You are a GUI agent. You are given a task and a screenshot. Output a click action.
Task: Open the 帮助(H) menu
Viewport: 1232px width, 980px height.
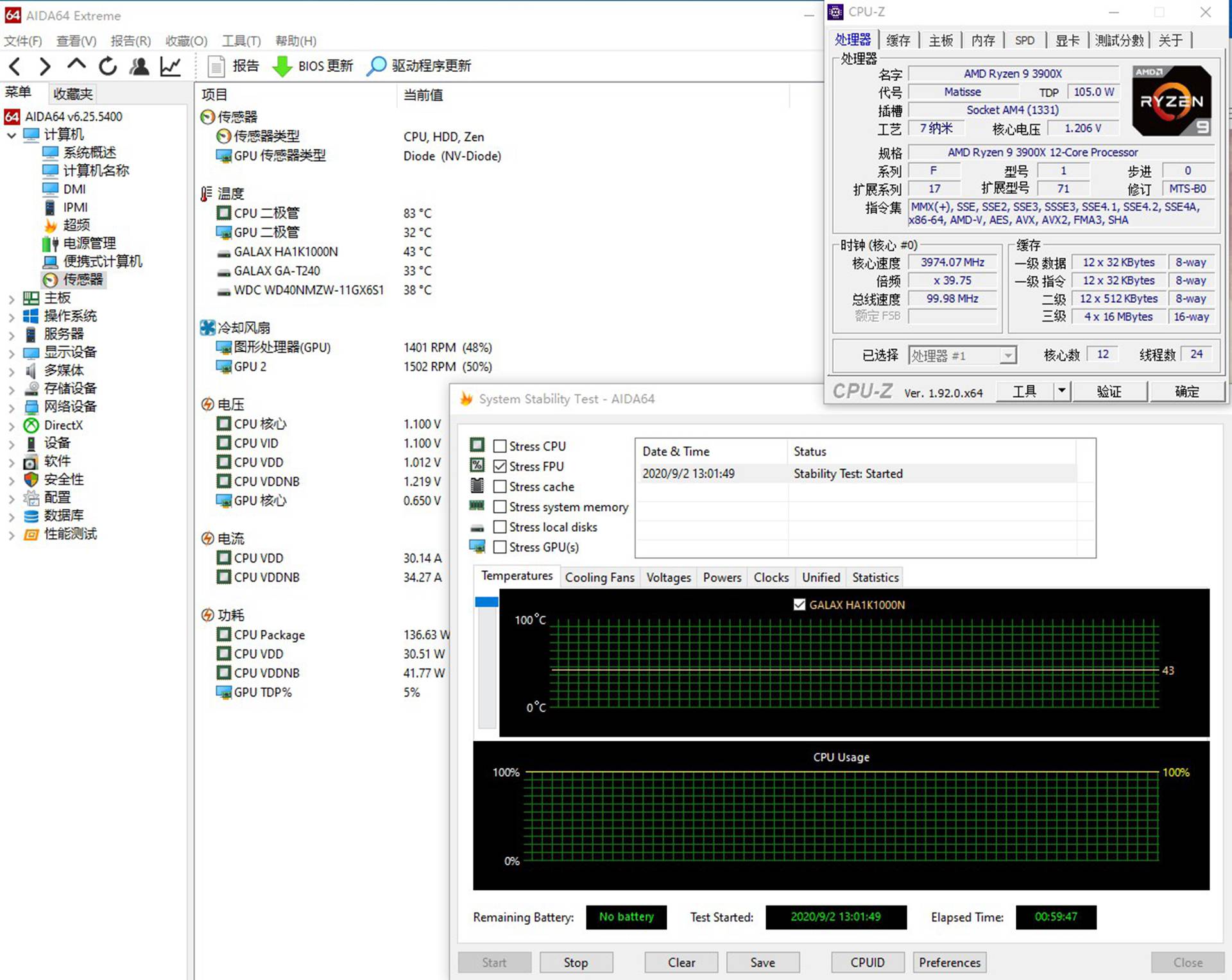point(296,41)
